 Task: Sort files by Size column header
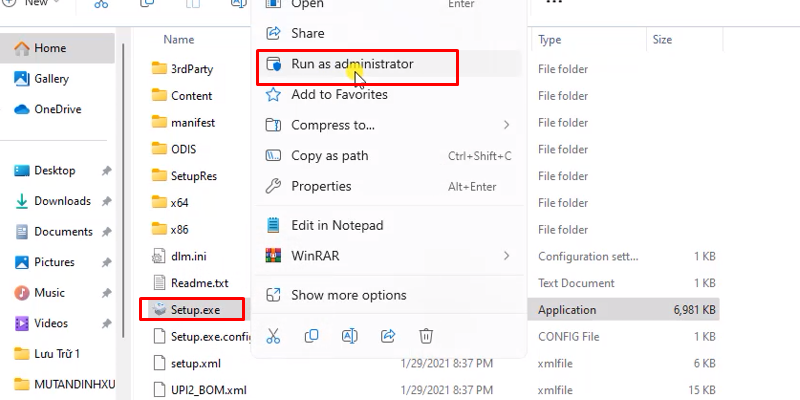tap(662, 40)
